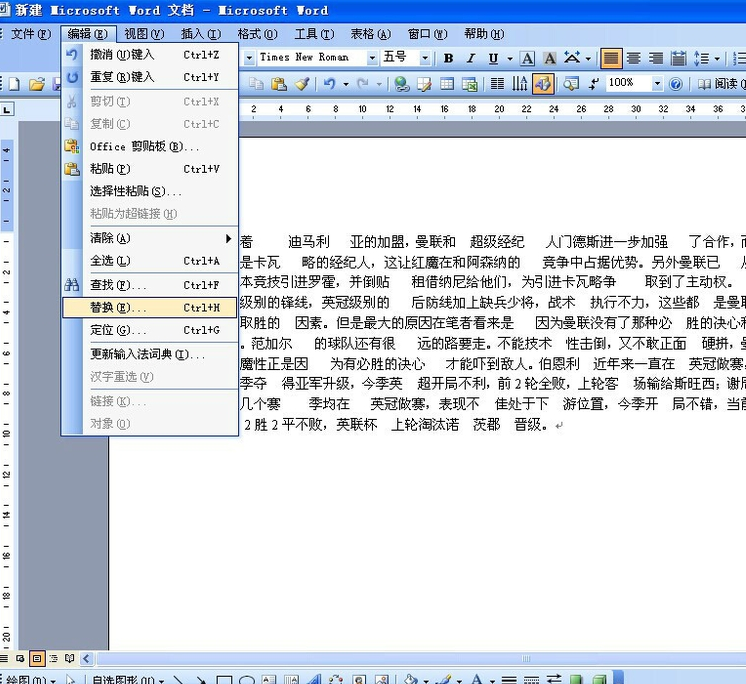Expand the Undo history dropdown arrow
The height and width of the screenshot is (684, 746).
click(x=346, y=84)
